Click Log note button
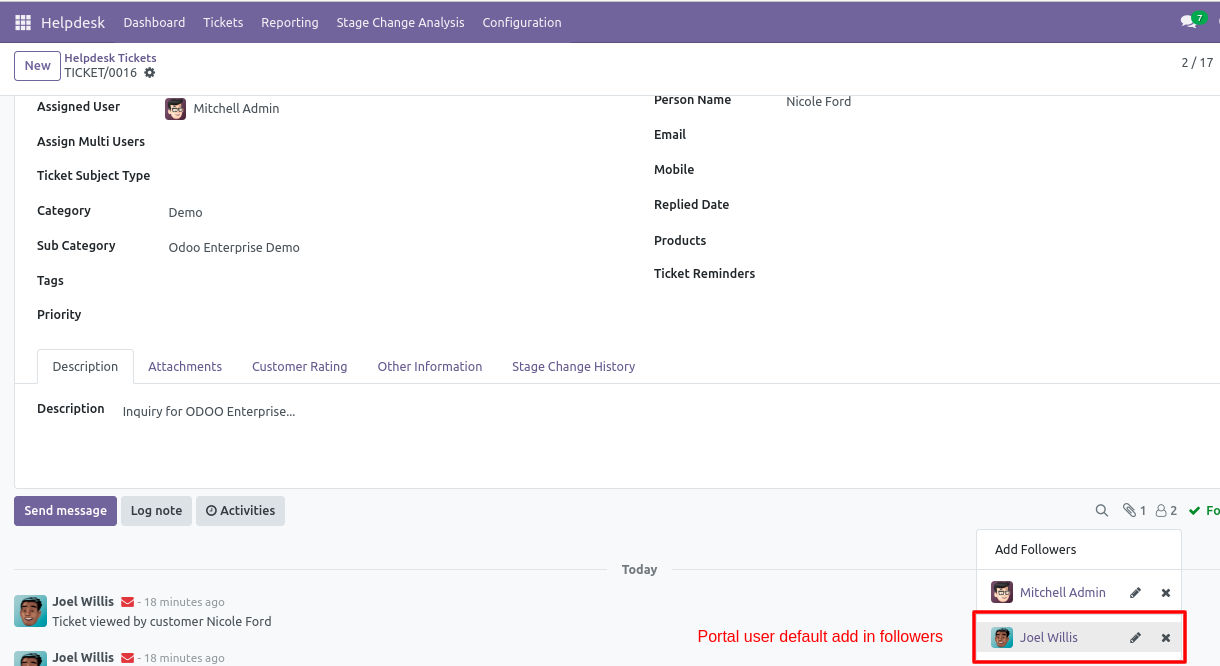 point(156,511)
